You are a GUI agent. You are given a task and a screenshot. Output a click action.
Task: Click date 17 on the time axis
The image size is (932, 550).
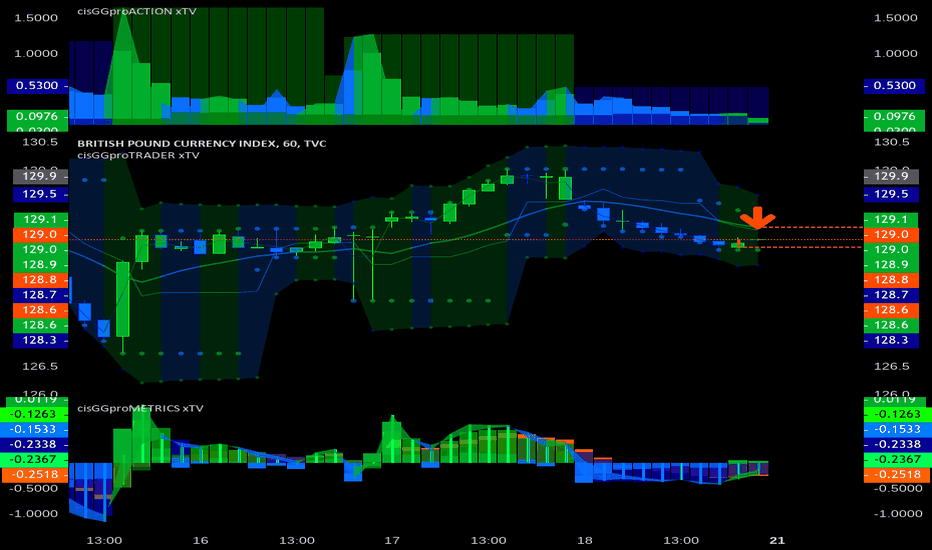coord(392,540)
